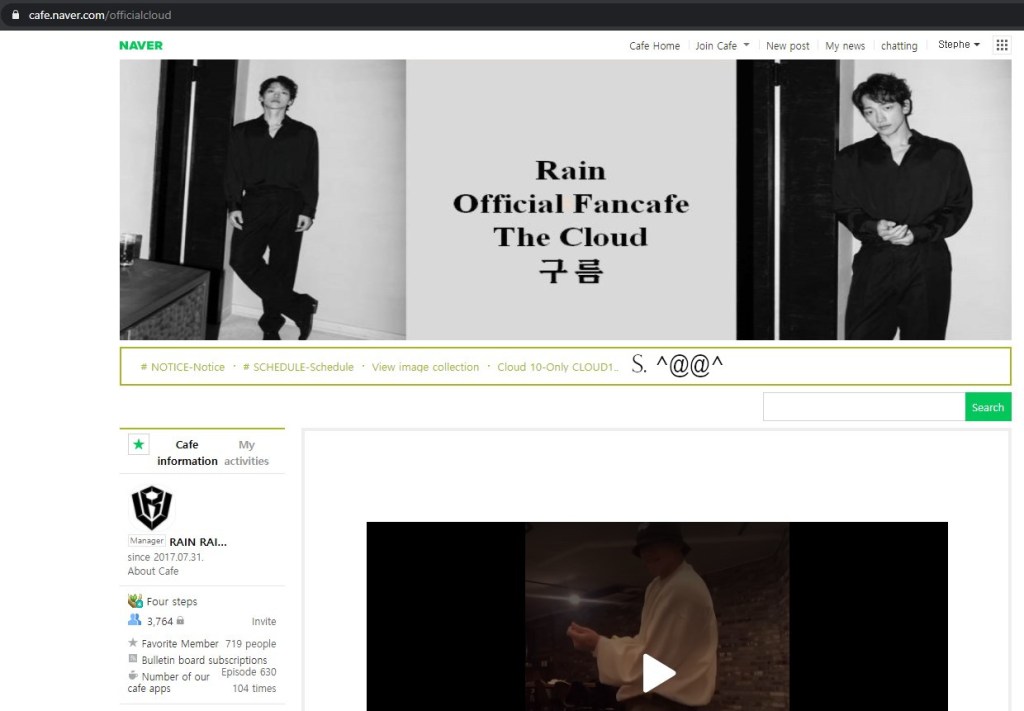This screenshot has width=1024, height=711.
Task: Open the apps grid icon
Action: click(1002, 45)
